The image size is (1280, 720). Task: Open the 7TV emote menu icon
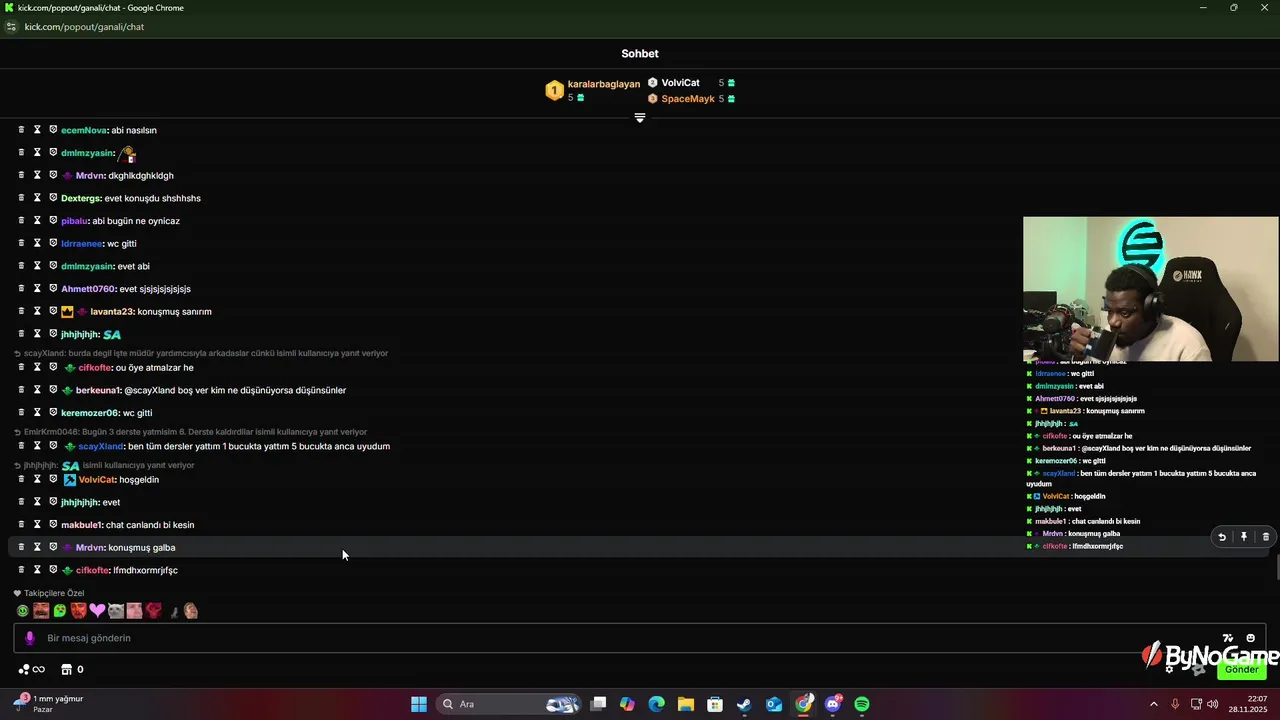pyautogui.click(x=1228, y=638)
